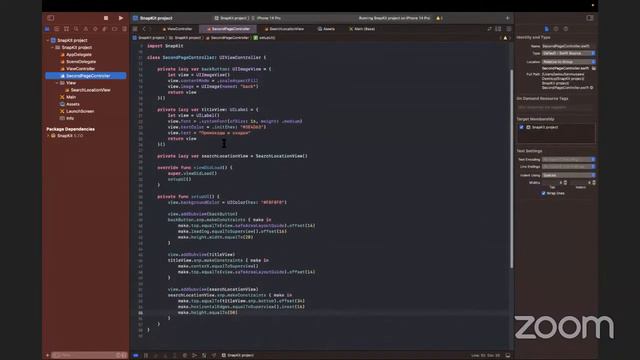
Task: Collapse the View group
Action: point(57,83)
